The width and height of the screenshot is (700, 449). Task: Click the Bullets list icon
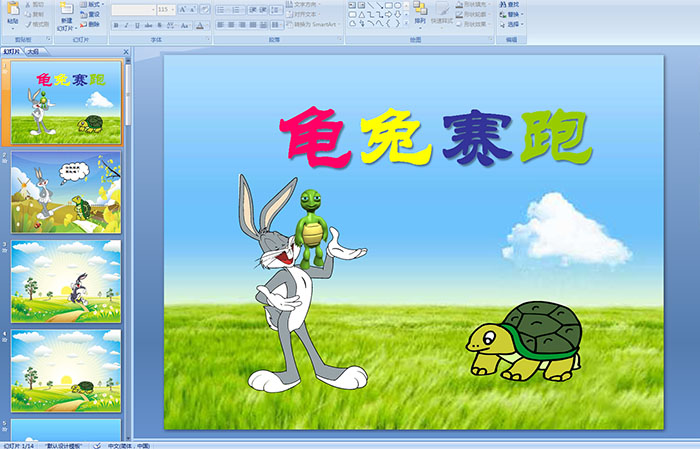[x=223, y=10]
